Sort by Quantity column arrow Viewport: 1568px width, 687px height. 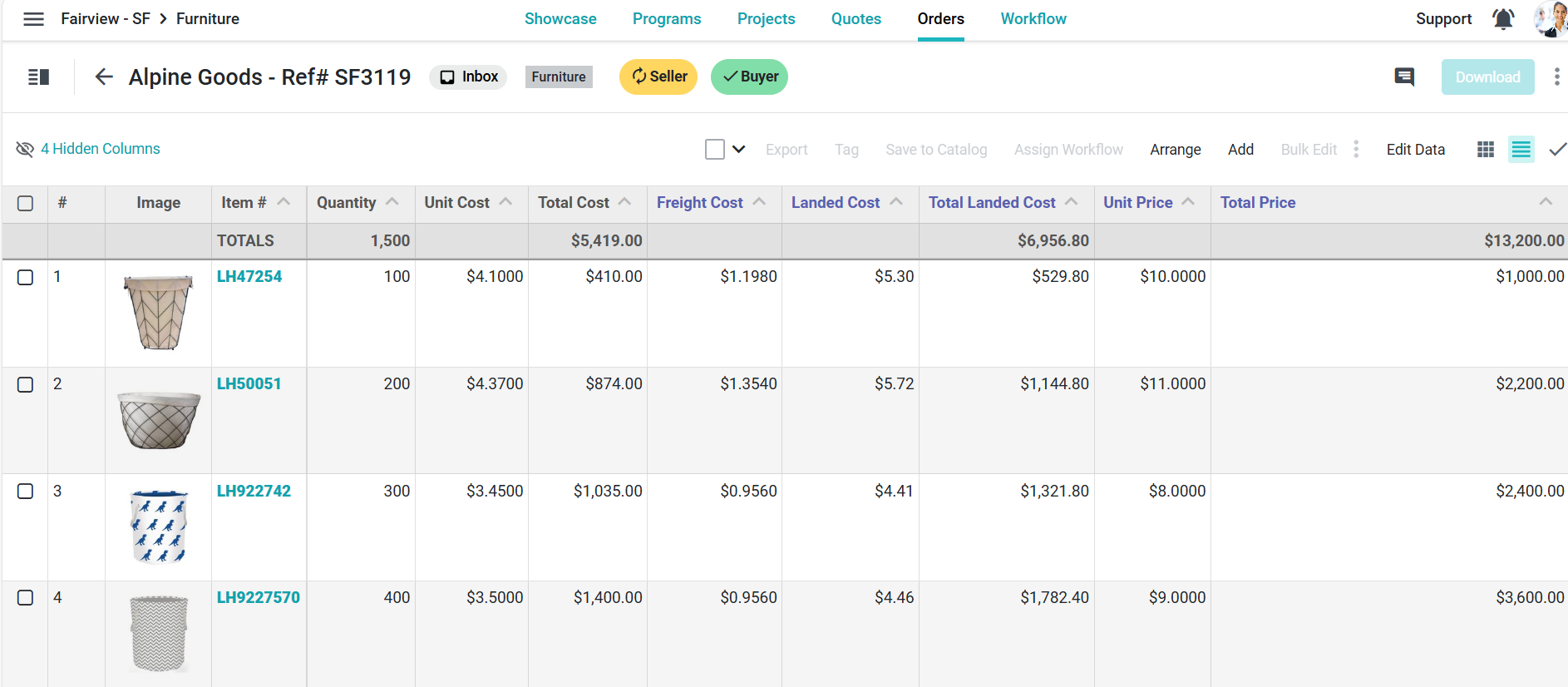[x=392, y=202]
